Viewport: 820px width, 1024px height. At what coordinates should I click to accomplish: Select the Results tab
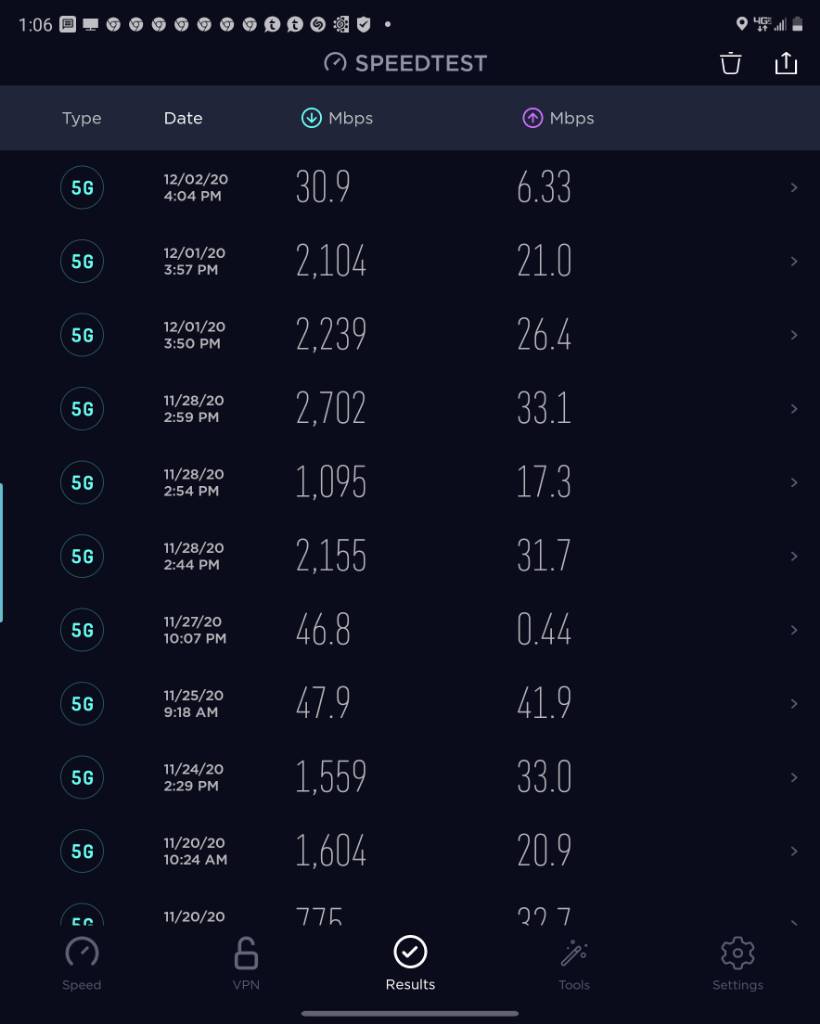pyautogui.click(x=410, y=963)
